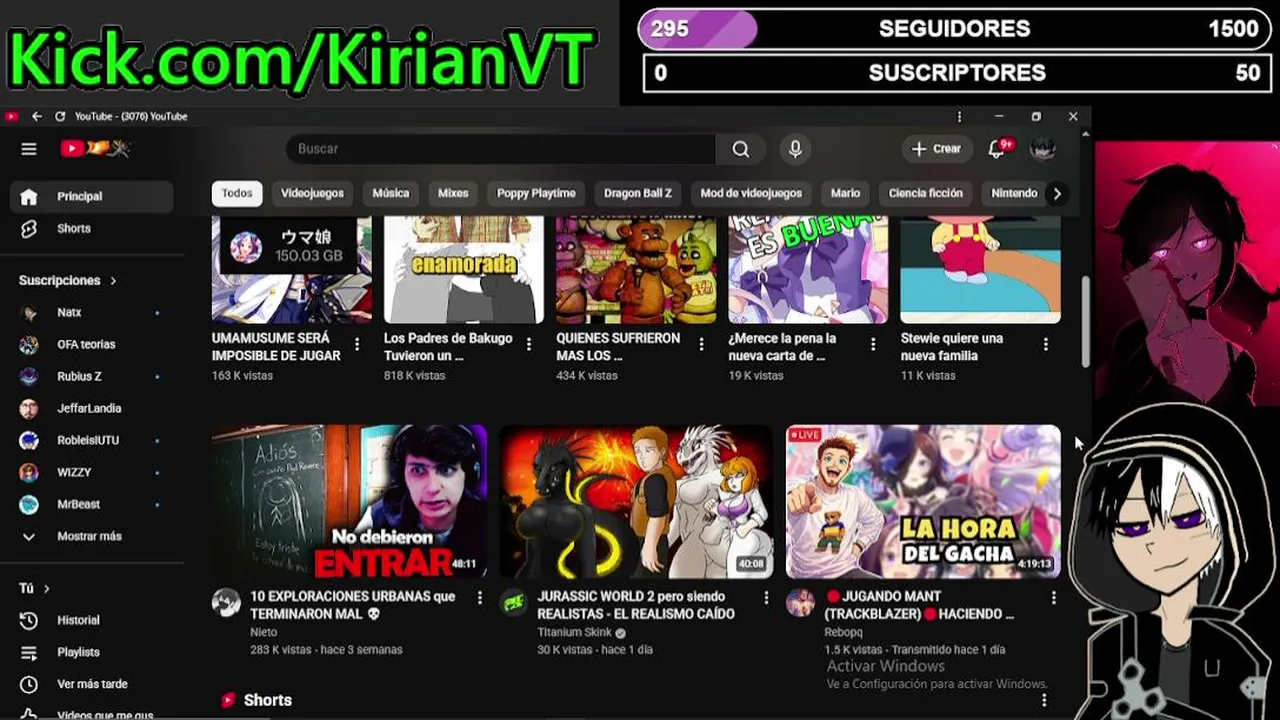1280x720 pixels.
Task: Open options for QUIENES SUFRIERON MAS video
Action: (701, 344)
